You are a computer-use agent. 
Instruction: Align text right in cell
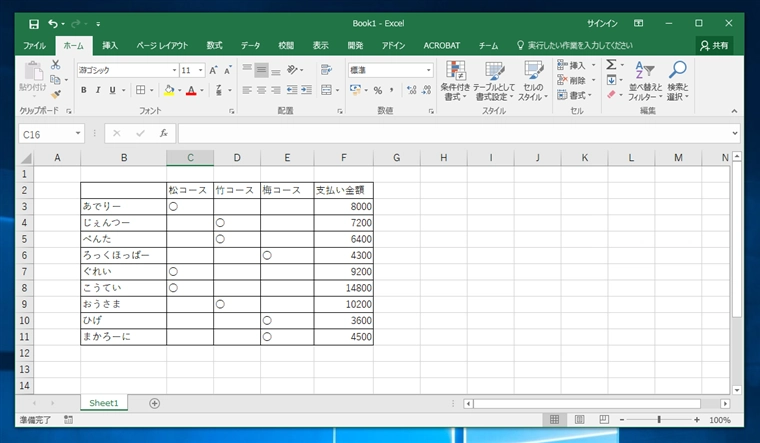pyautogui.click(x=276, y=90)
